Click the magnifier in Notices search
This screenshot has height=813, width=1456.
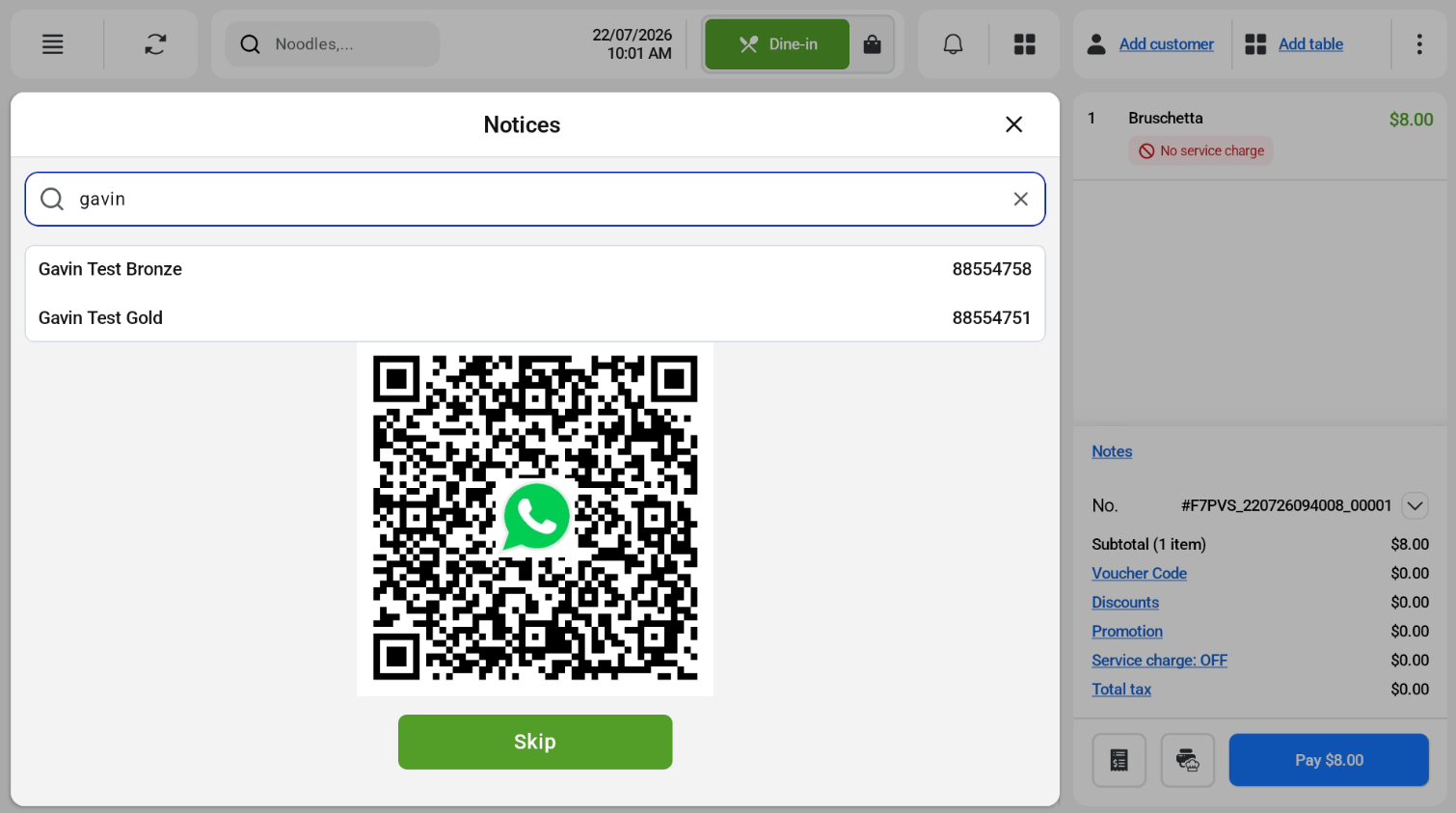[x=52, y=199]
